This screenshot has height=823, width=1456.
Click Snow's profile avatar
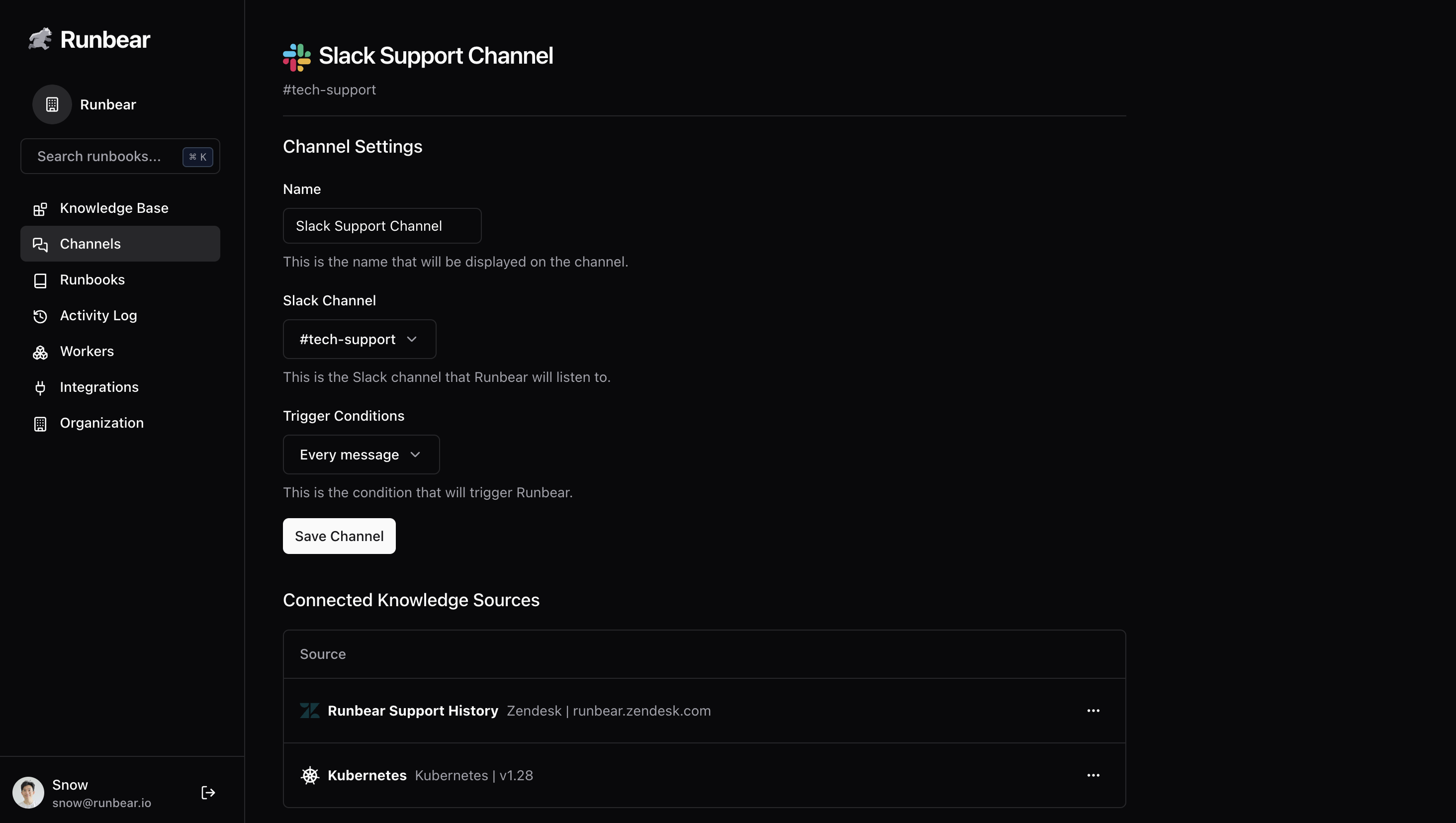click(x=28, y=793)
